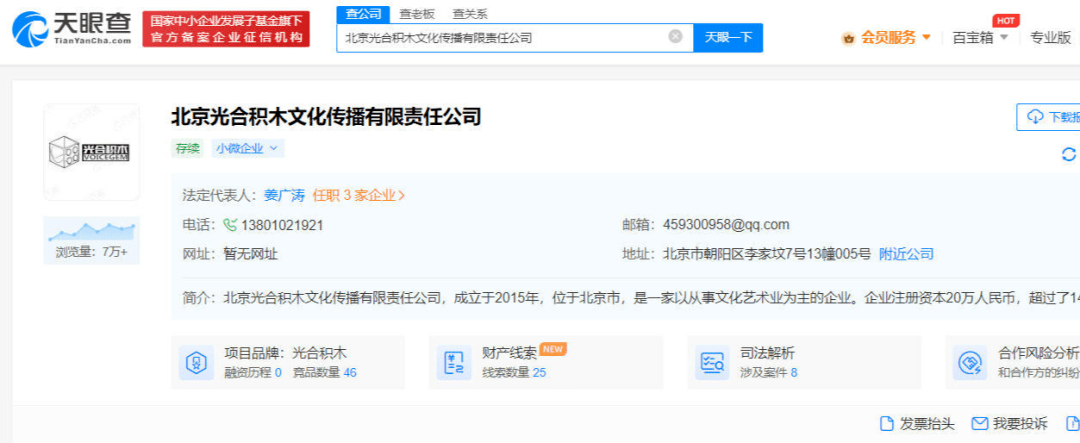Viewport: 1080px width, 443px height.
Task: Open 项目品牌: 光合积木 card title
Action: click(285, 353)
